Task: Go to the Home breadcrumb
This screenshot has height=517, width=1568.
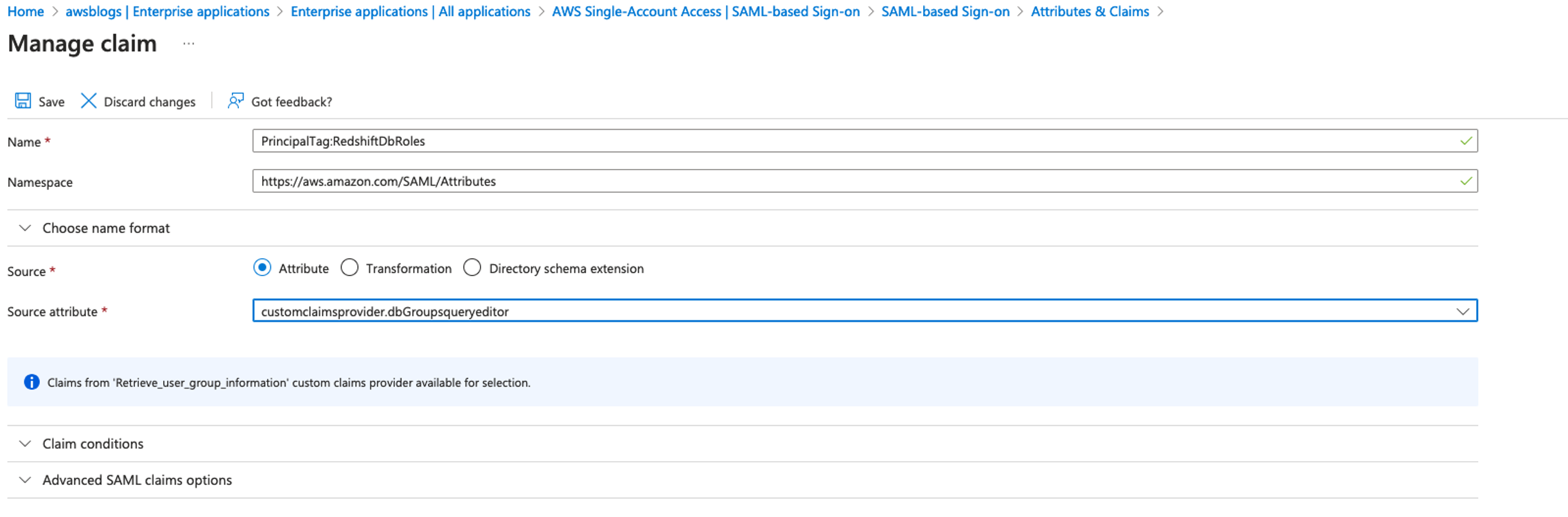Action: pos(26,12)
